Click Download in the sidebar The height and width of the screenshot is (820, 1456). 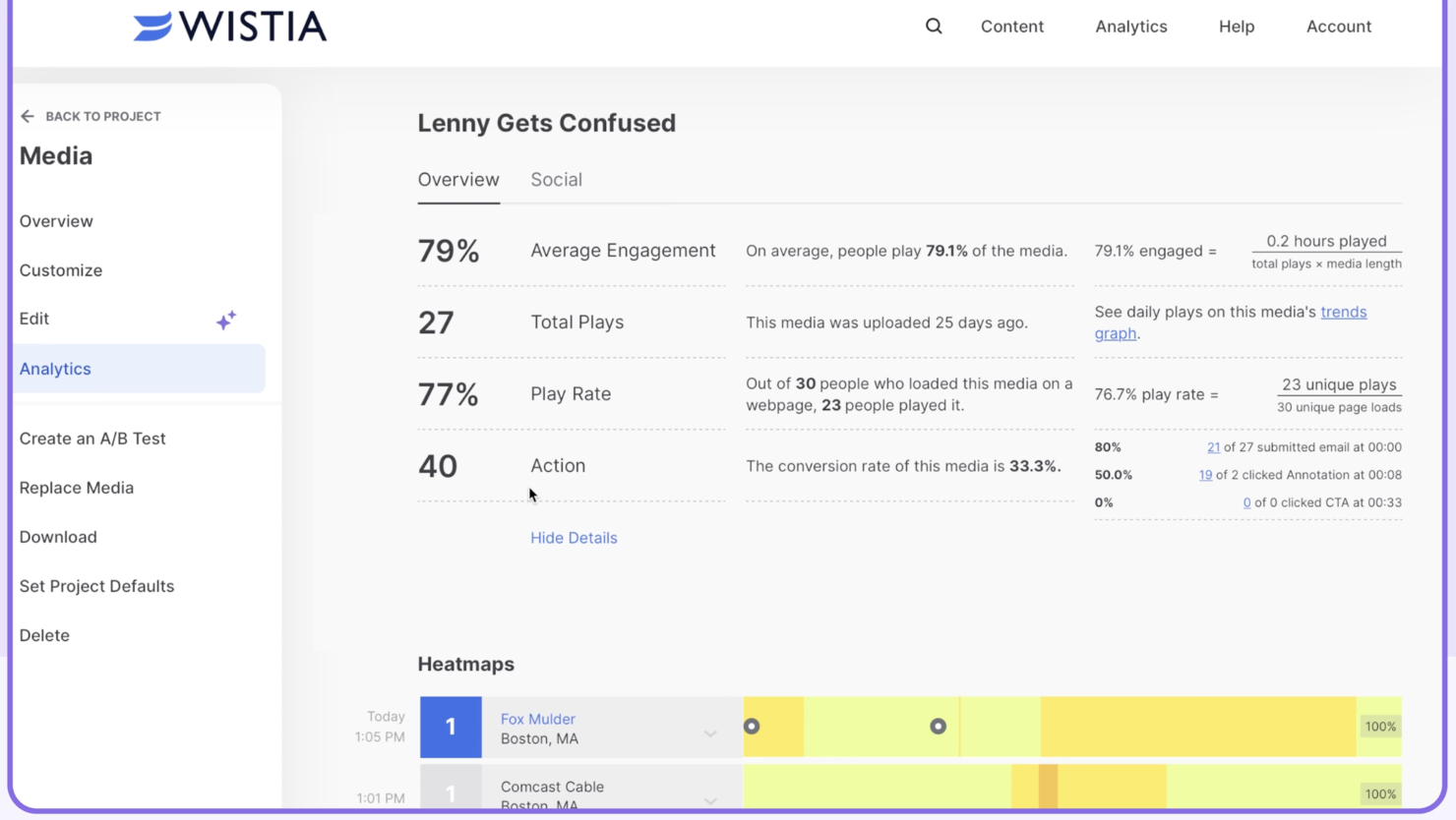[x=58, y=537]
